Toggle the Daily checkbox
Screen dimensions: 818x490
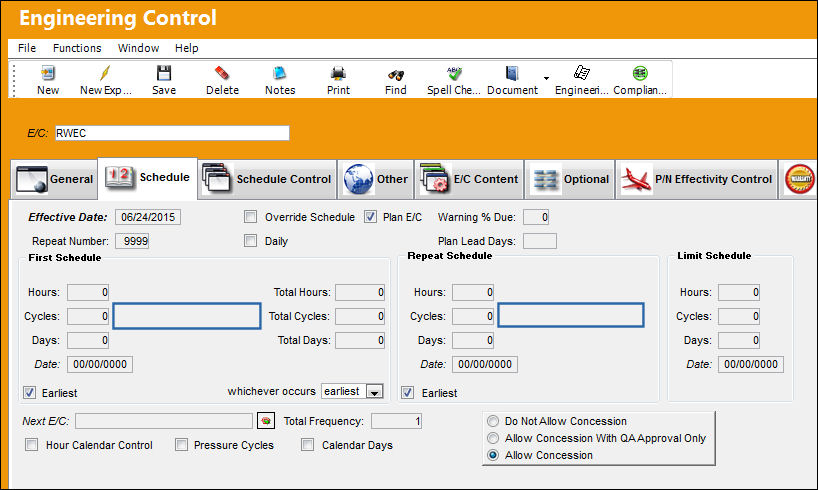tap(250, 241)
